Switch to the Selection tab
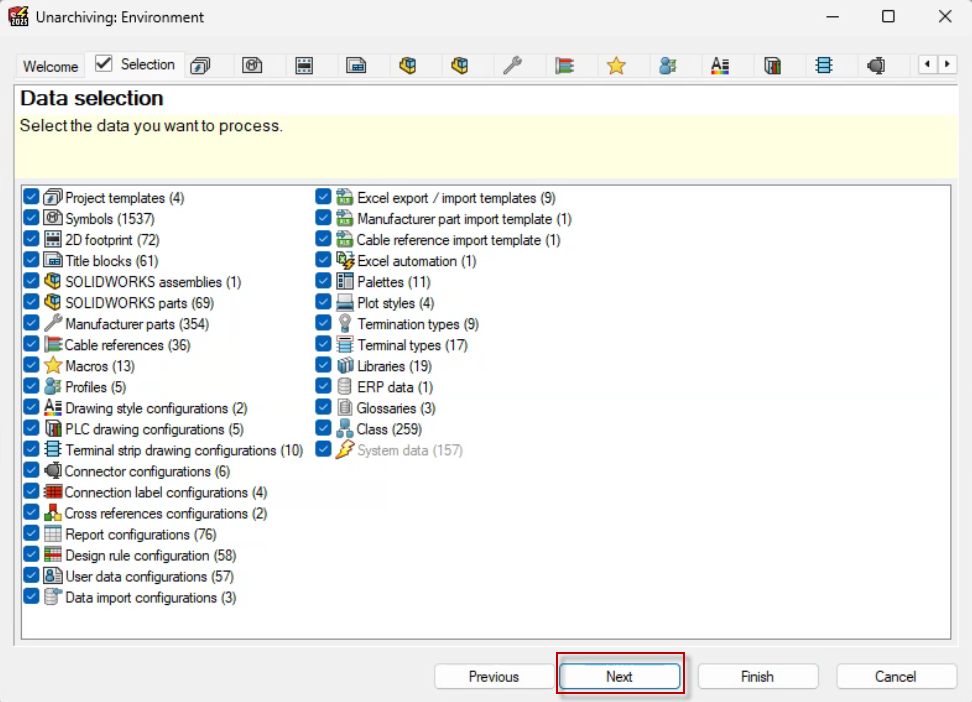972x702 pixels. [x=135, y=65]
